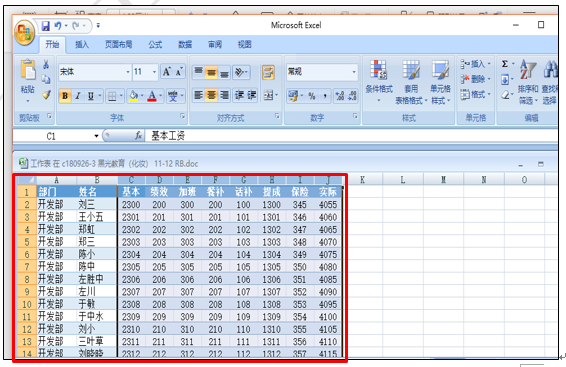Activate the Format Painter brush
Viewport: 566px width, 367px height.
46,95
